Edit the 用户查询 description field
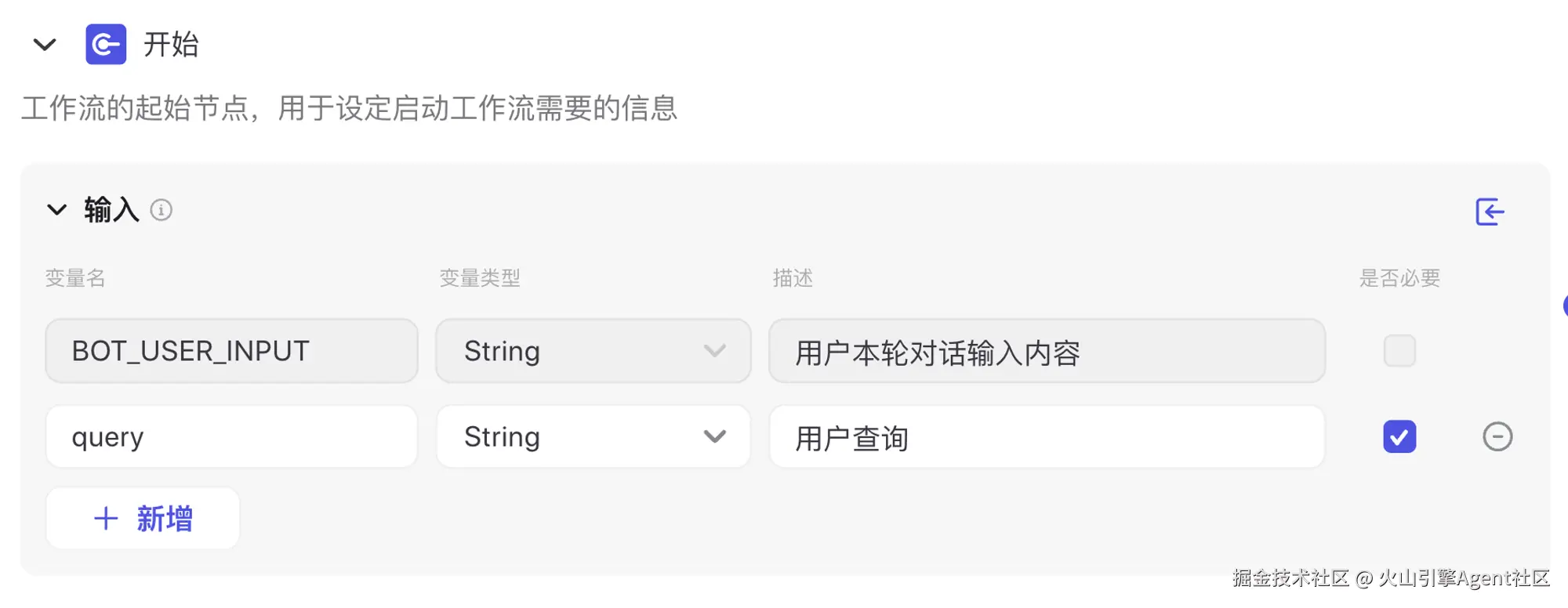Viewport: 1568px width, 608px height. click(1047, 436)
